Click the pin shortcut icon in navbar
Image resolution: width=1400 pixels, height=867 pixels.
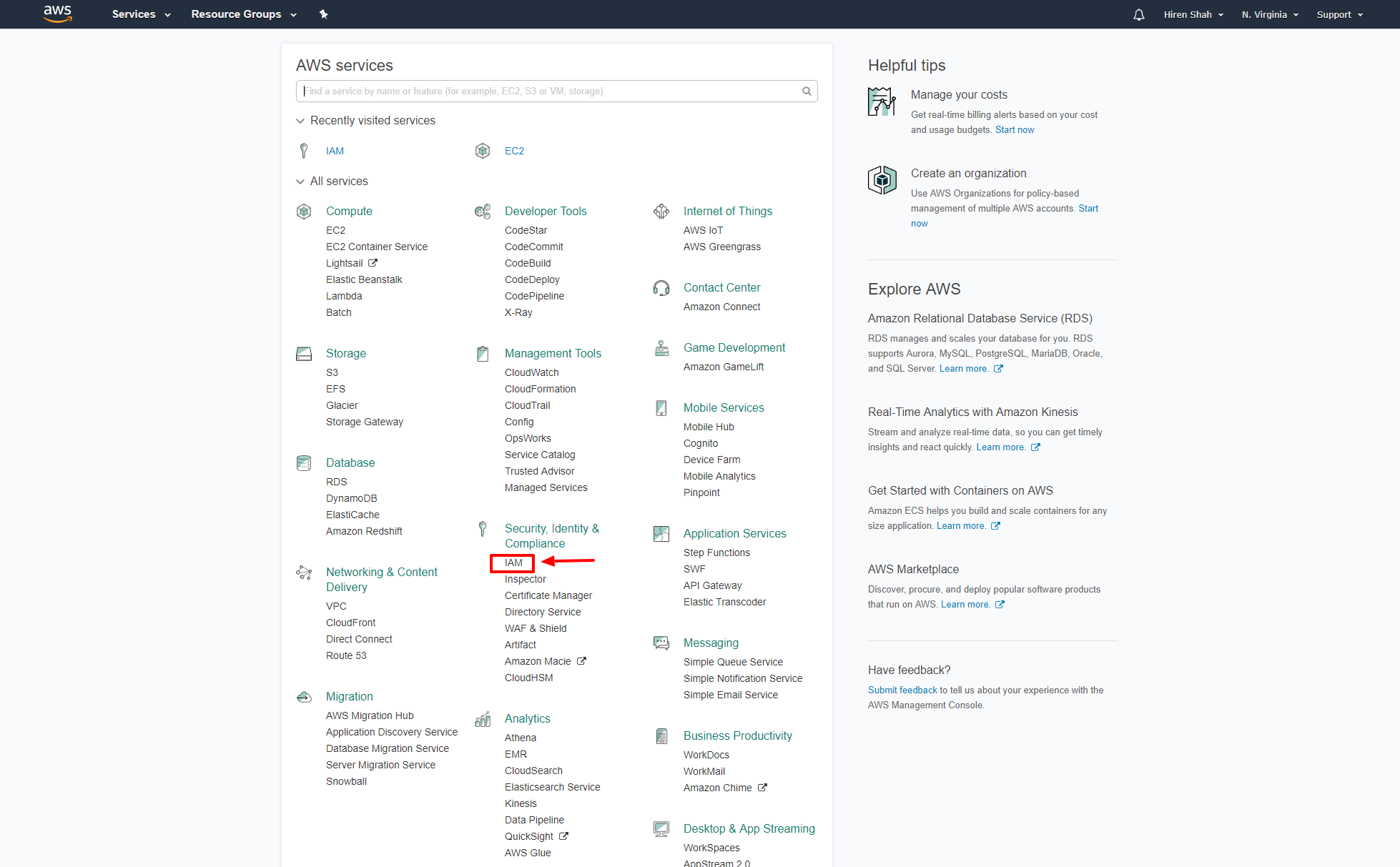[x=323, y=14]
